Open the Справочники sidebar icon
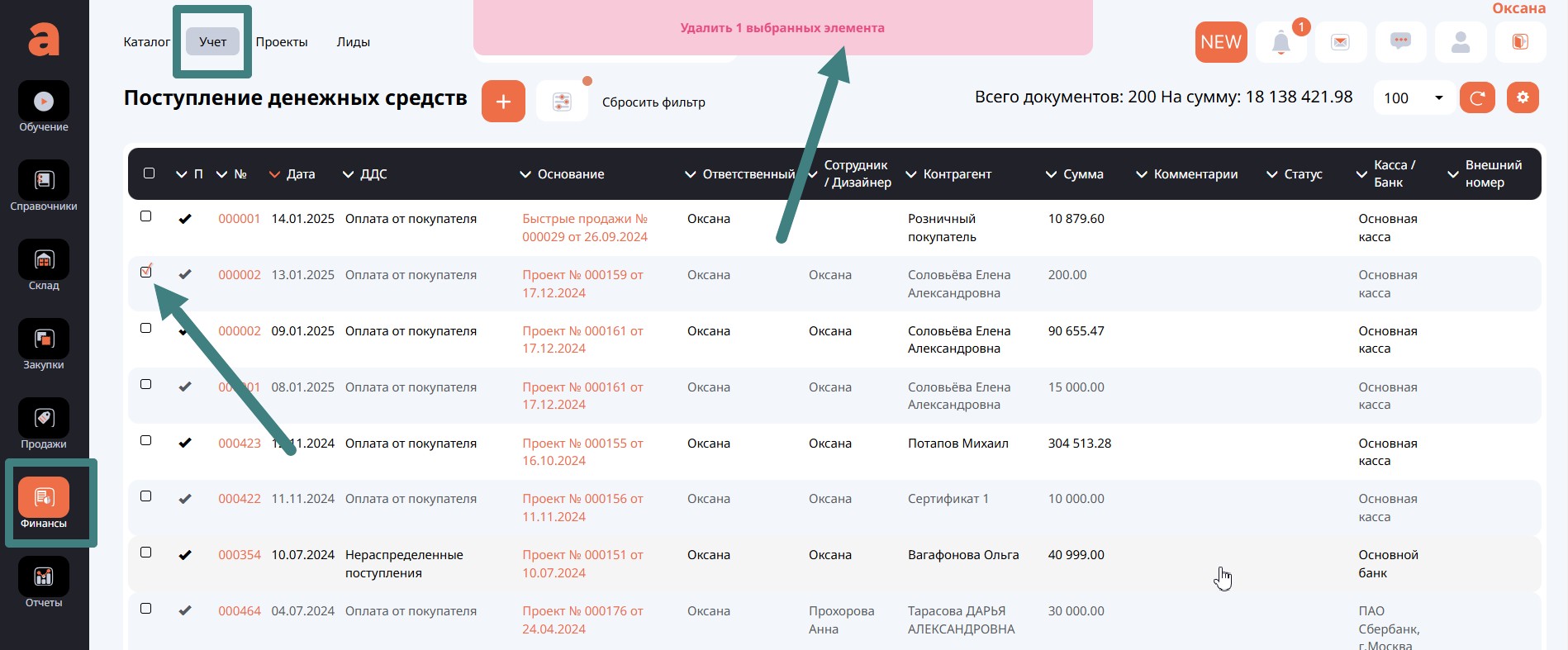Viewport: 1568px width, 650px height. point(44,181)
